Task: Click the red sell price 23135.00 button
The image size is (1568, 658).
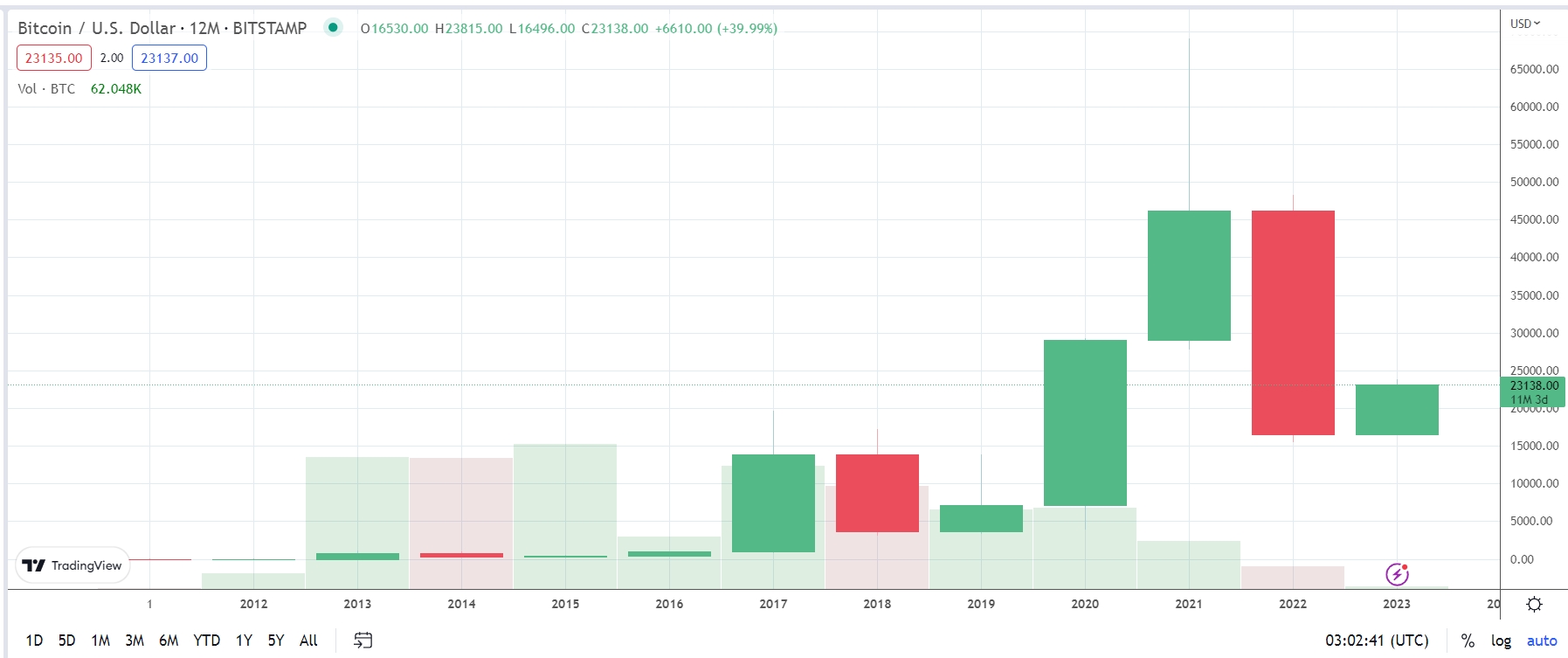Action: (54, 58)
